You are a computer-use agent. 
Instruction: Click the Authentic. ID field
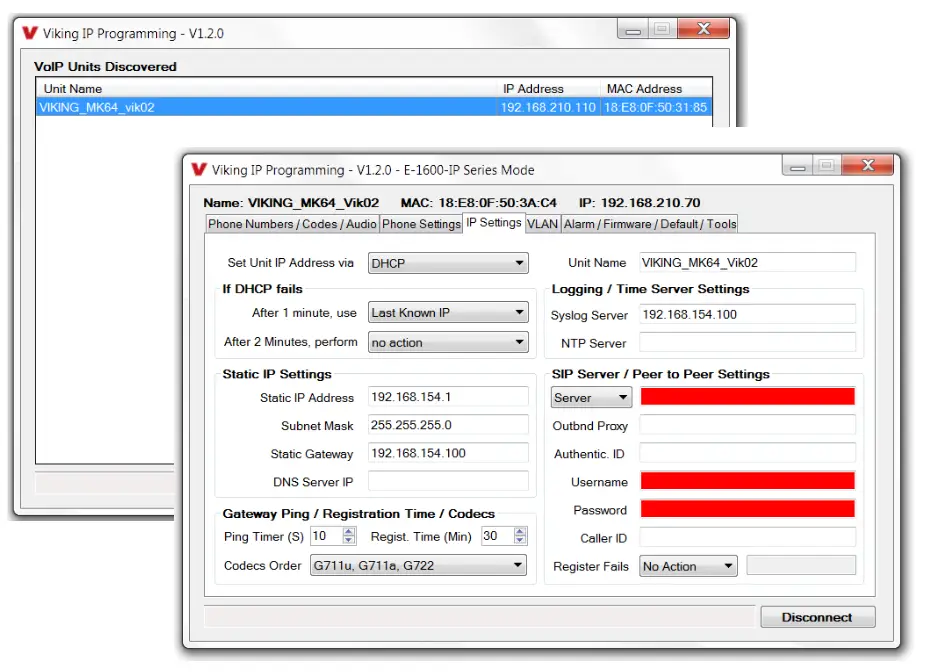coord(747,453)
